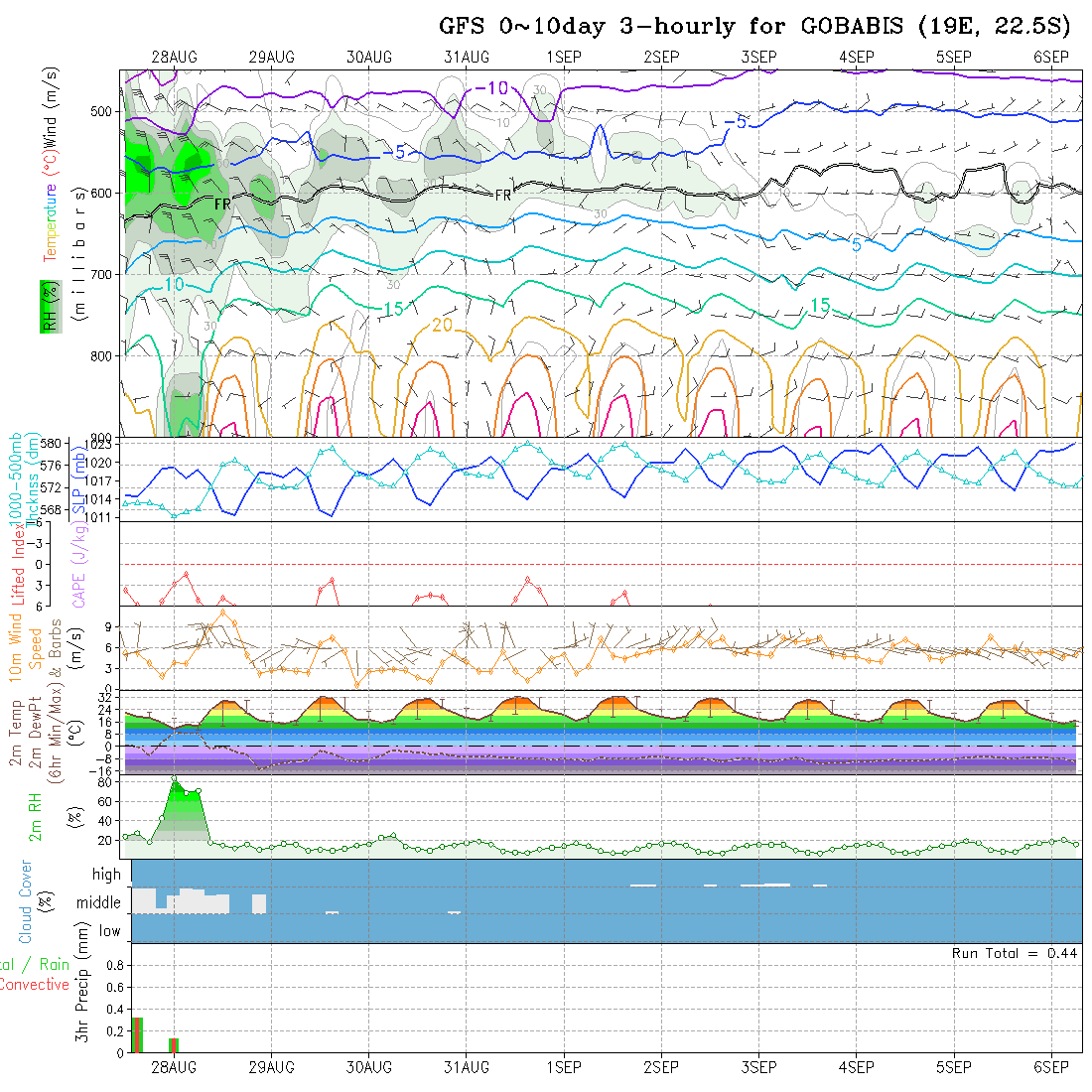Screen dimensions: 1092x1092
Task: Click the Run Total = 0.44 text
Action: 1015,953
